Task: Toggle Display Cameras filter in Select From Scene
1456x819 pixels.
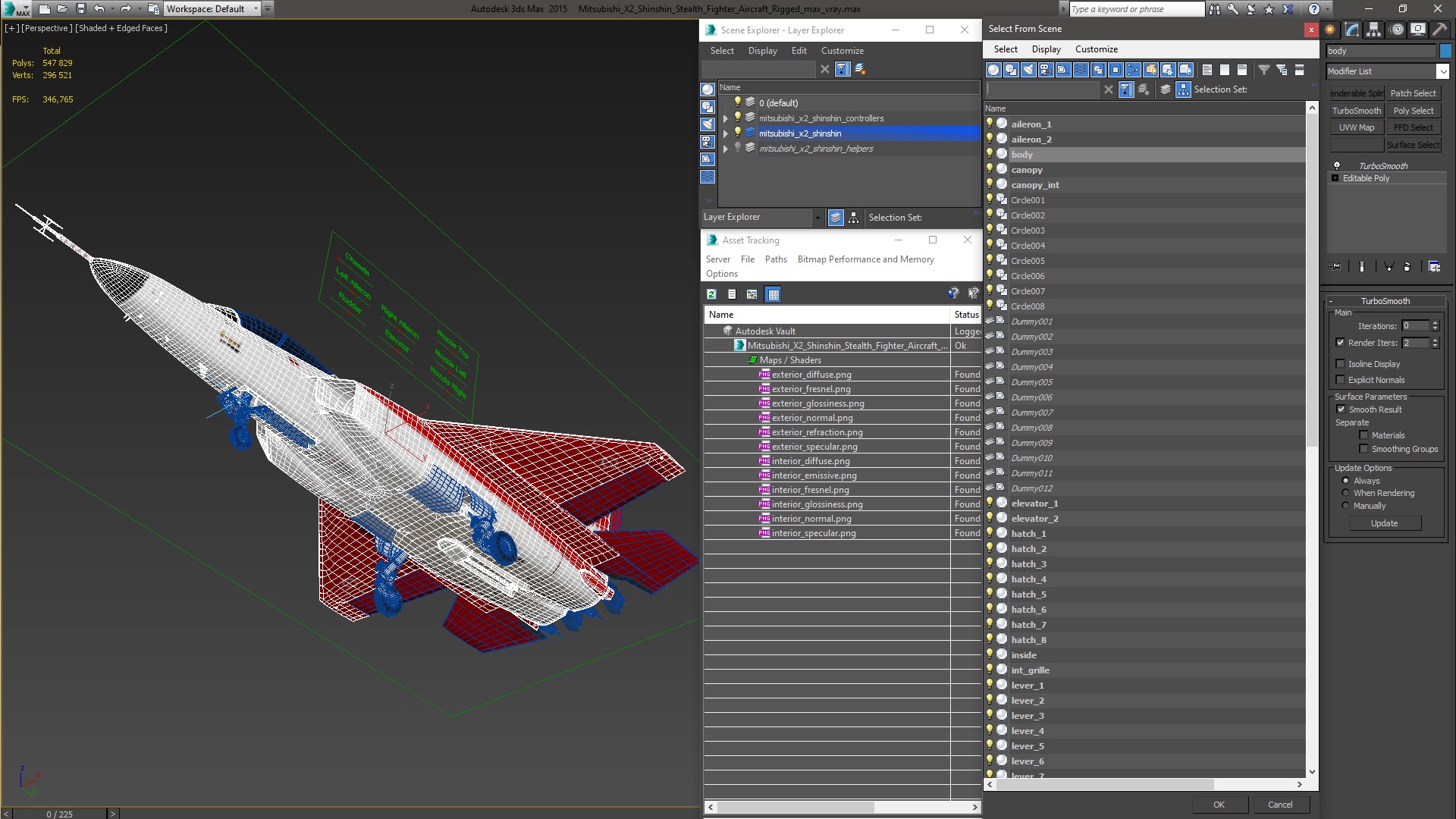Action: tap(1046, 70)
